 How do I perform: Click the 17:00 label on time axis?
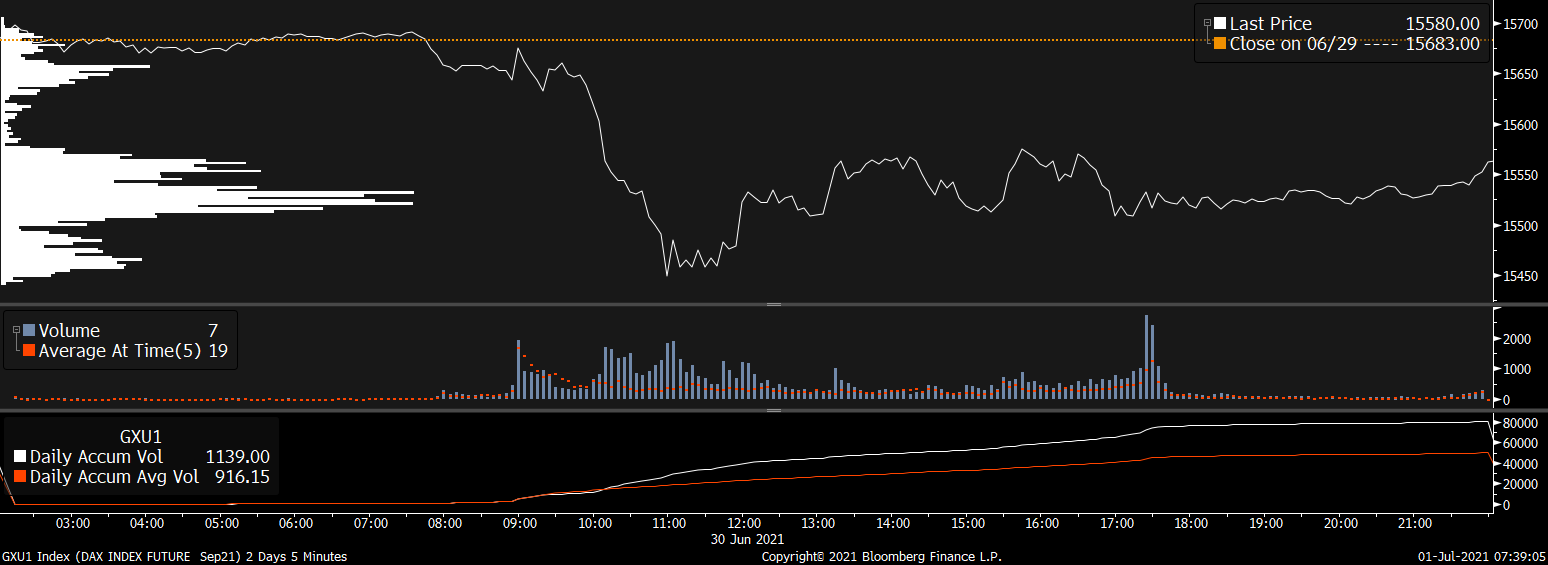(1116, 523)
